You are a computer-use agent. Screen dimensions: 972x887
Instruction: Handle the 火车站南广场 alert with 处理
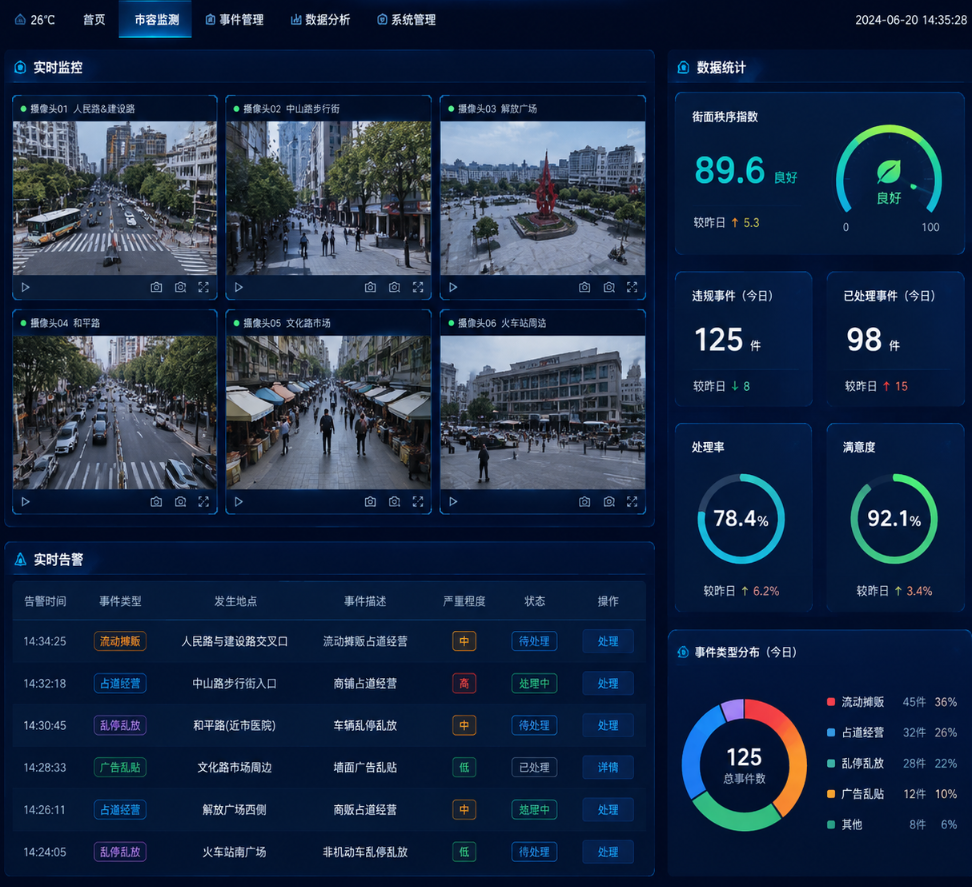click(x=608, y=852)
